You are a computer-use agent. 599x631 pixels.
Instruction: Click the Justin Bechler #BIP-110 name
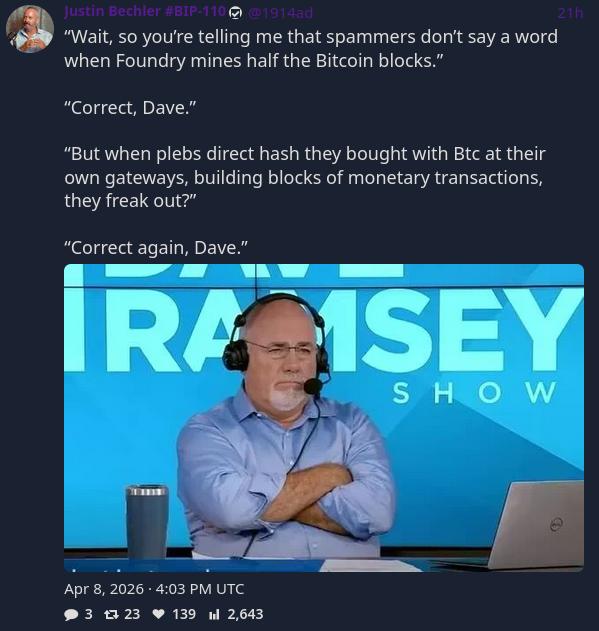point(145,11)
